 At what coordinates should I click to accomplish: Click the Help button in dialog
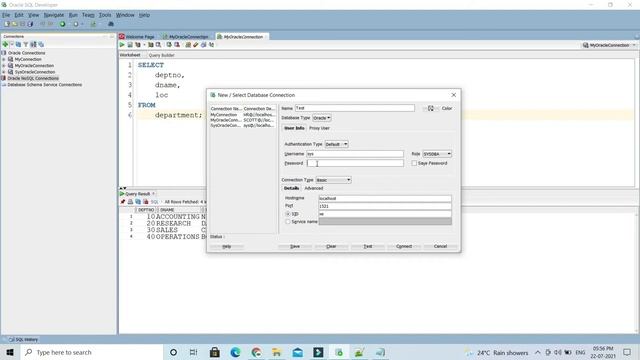coord(227,247)
